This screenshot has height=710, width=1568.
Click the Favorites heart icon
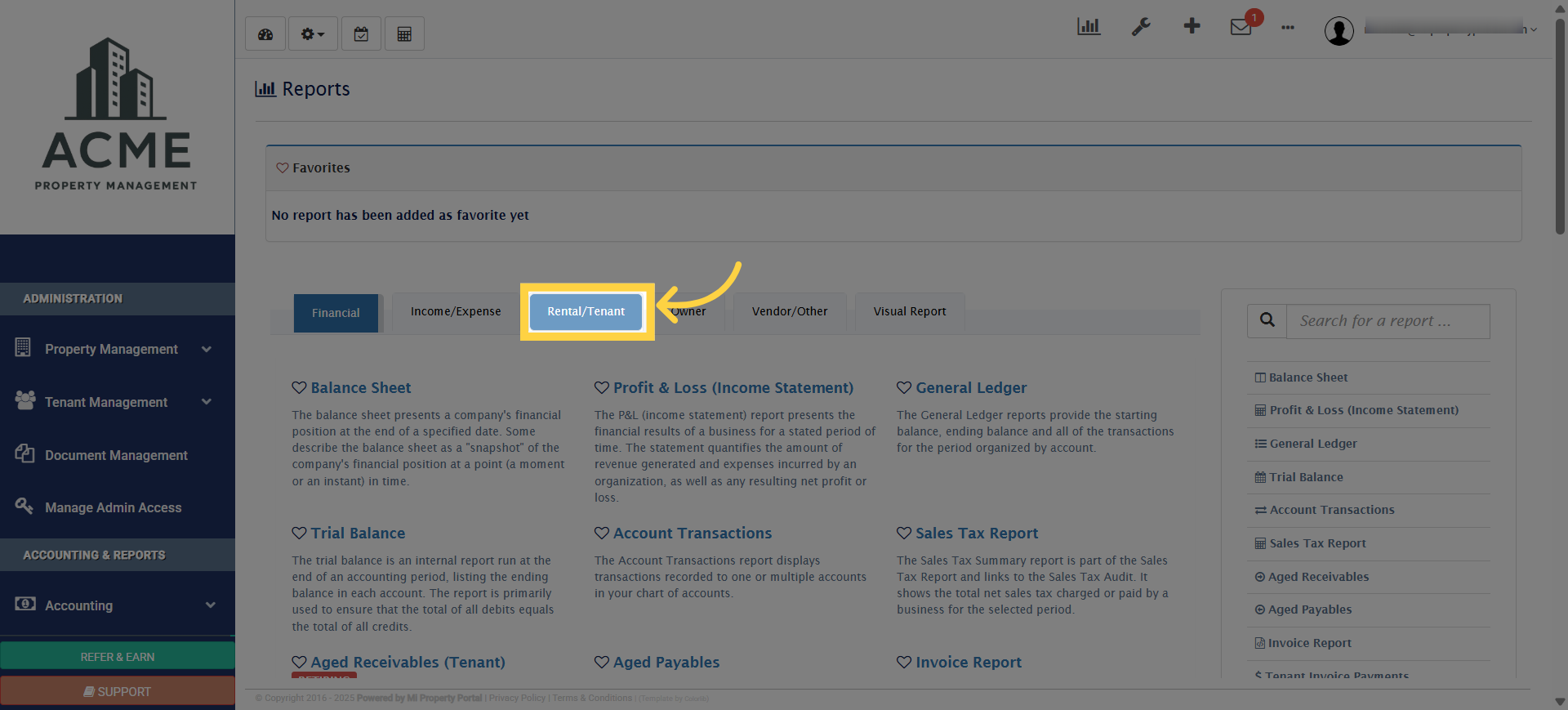pyautogui.click(x=283, y=167)
